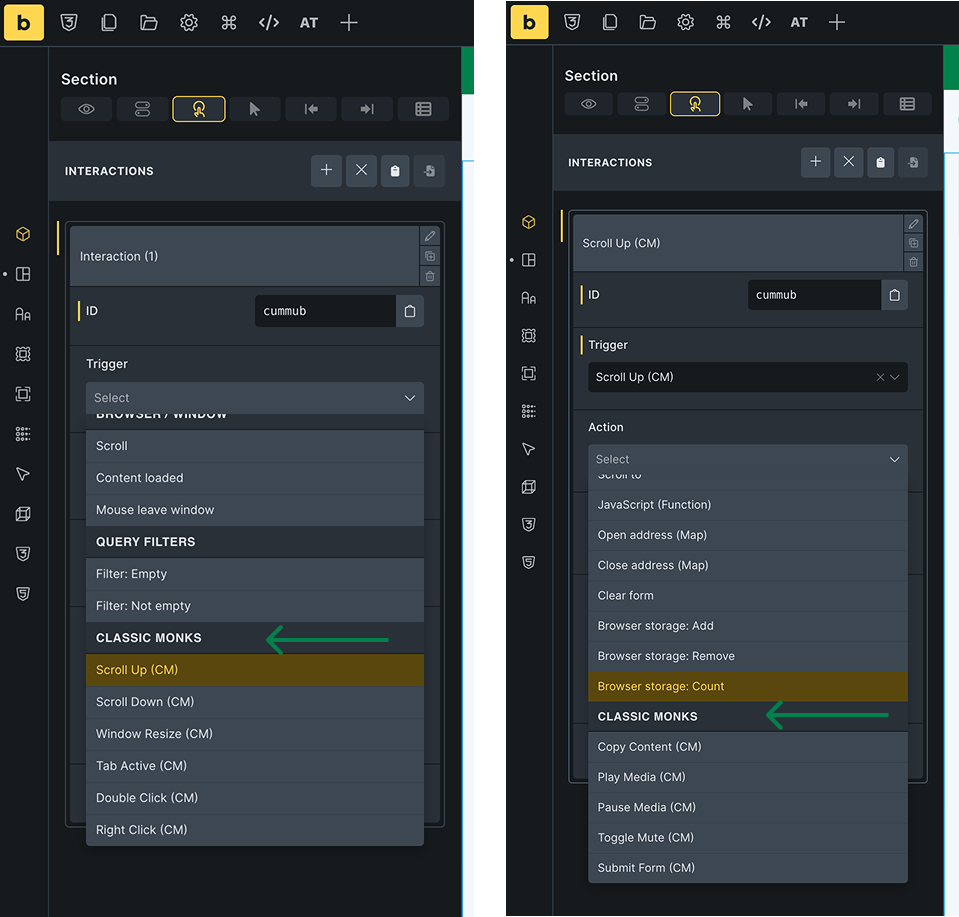Add a new interaction with plus in left panel
This screenshot has width=959, height=917.
(x=327, y=171)
